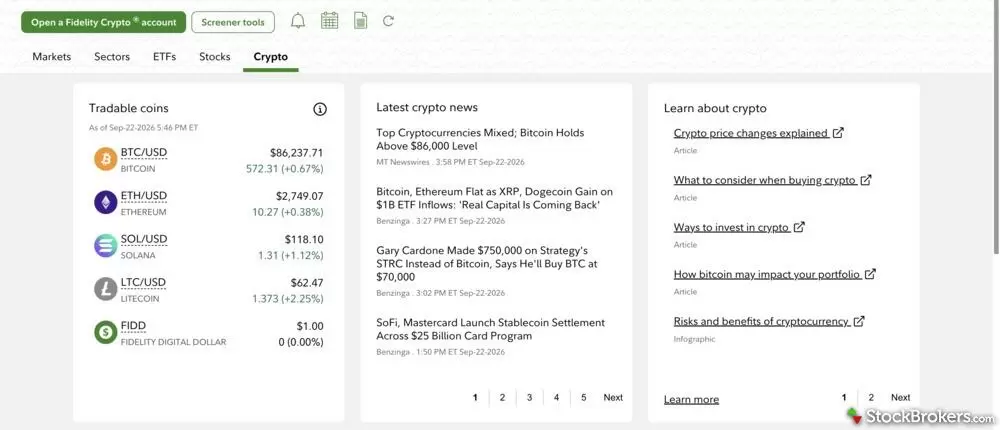Open the SOL/USD symbol link
The image size is (1000, 430).
(x=143, y=239)
